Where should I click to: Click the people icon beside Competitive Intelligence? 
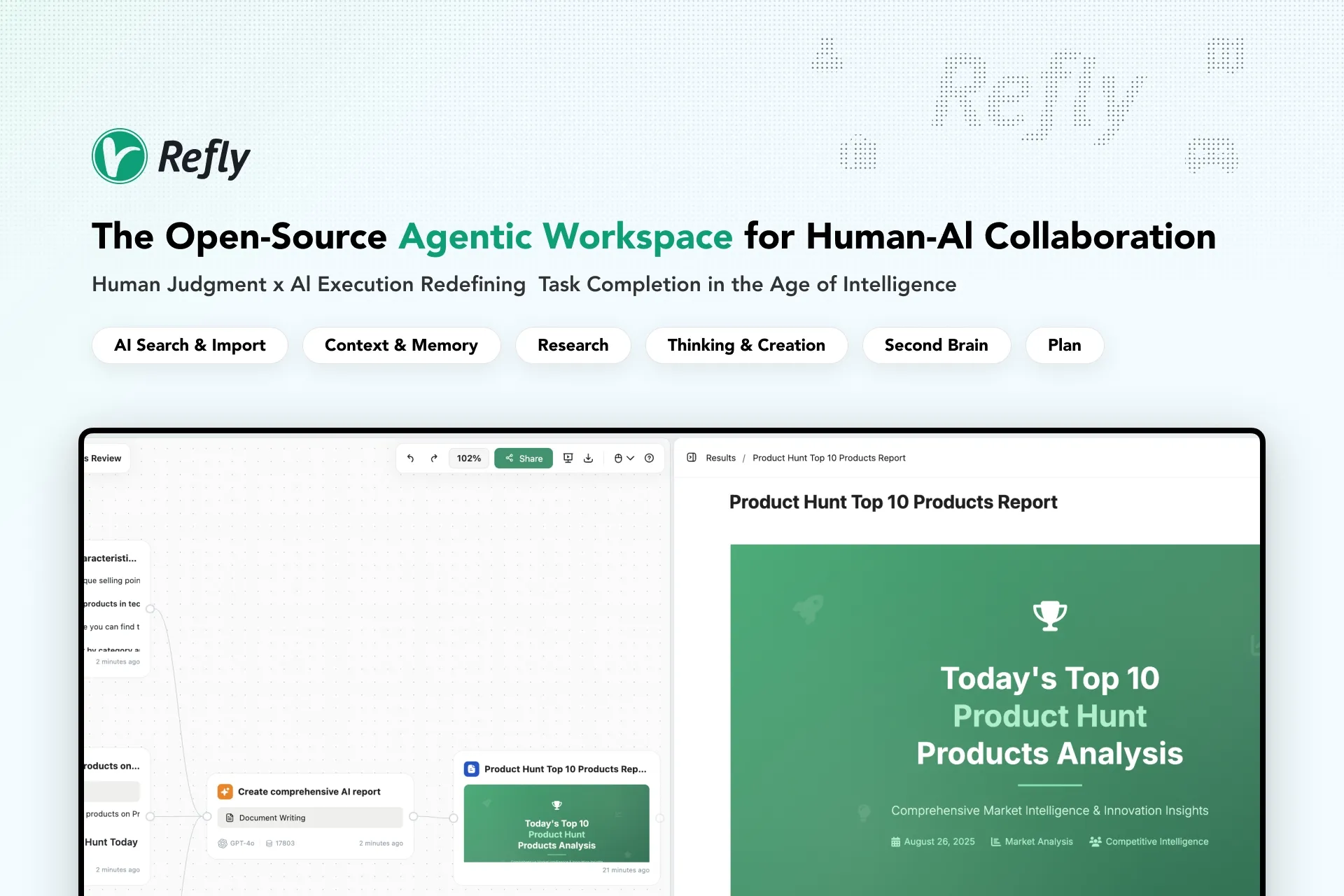(x=1095, y=842)
